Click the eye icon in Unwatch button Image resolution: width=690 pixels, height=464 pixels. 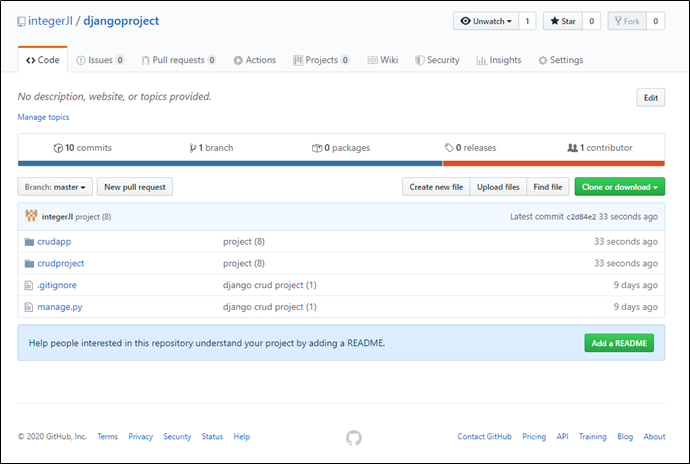(465, 21)
